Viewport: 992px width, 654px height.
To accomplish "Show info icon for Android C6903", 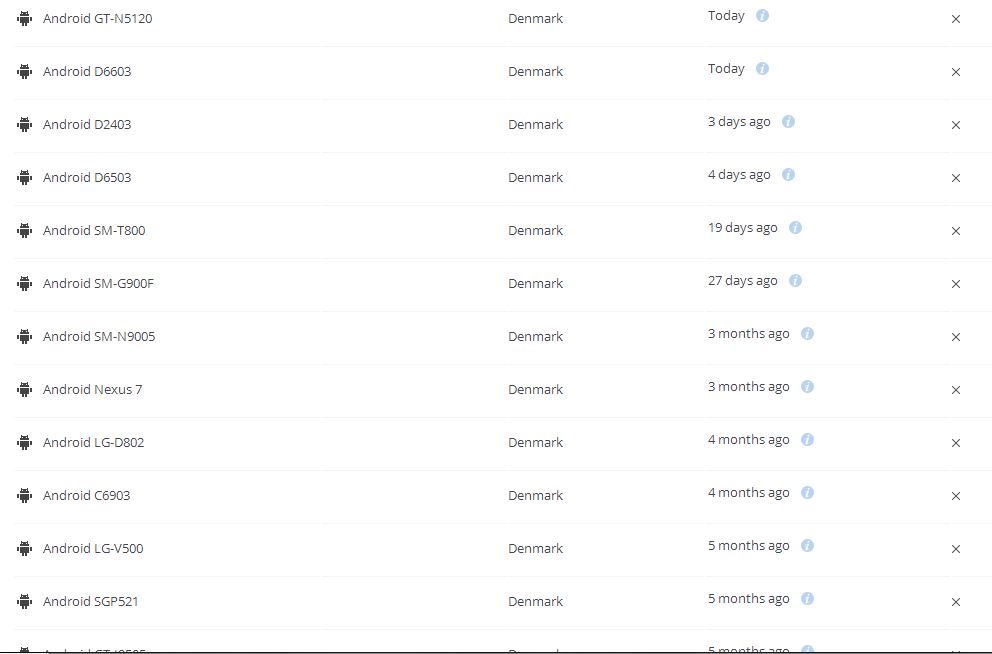I will pyautogui.click(x=807, y=492).
